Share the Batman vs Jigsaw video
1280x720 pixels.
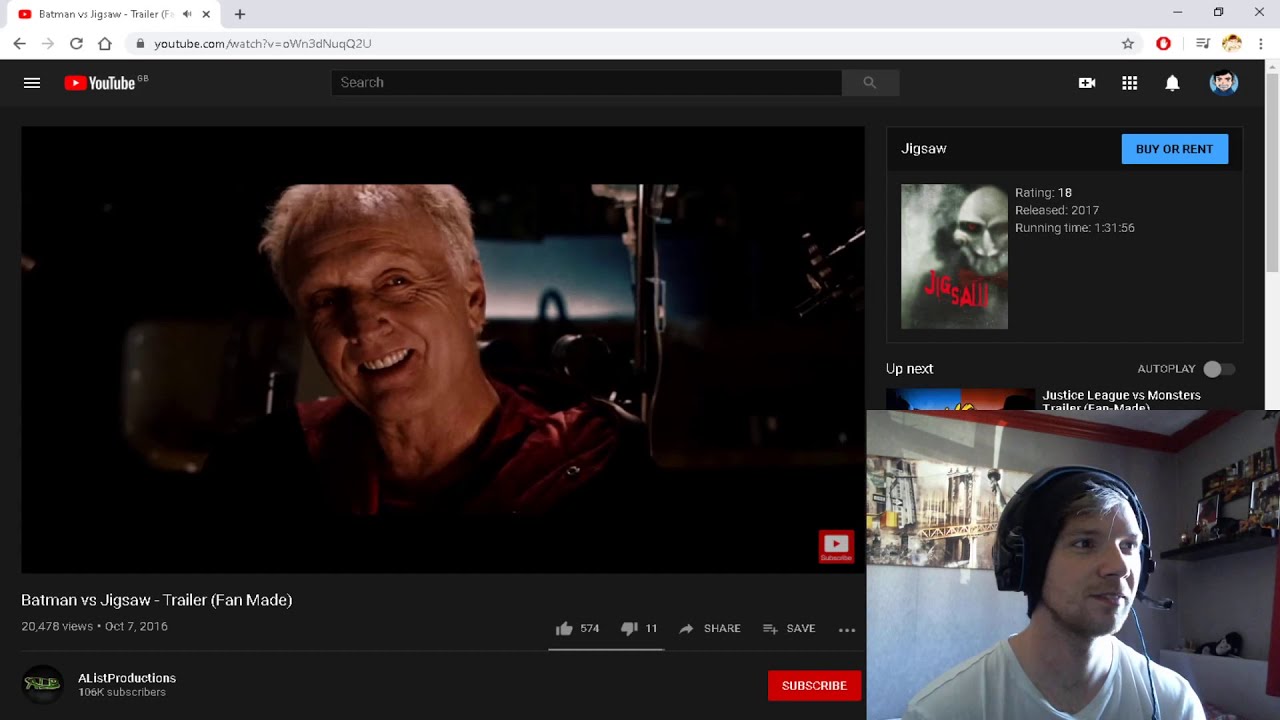click(x=710, y=628)
